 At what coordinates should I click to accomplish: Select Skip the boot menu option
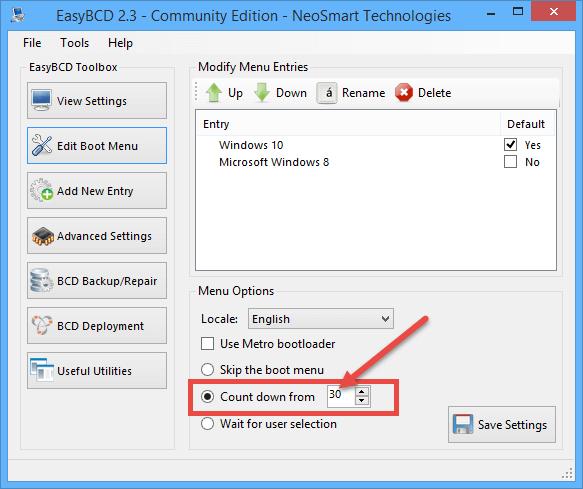207,370
